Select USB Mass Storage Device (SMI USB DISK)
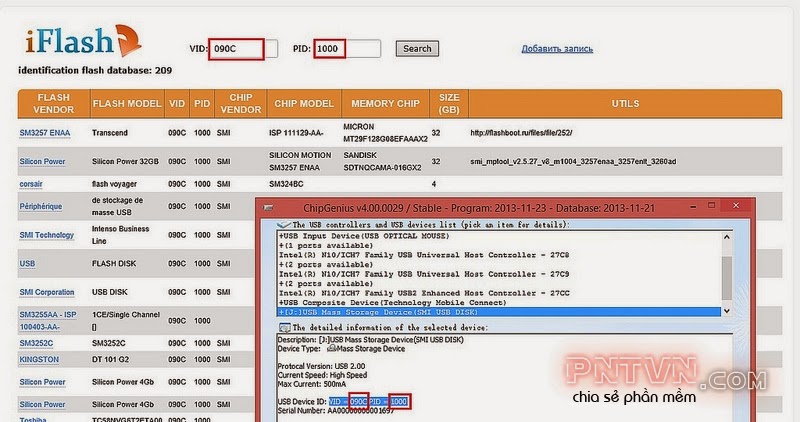800x422 pixels. (x=499, y=312)
